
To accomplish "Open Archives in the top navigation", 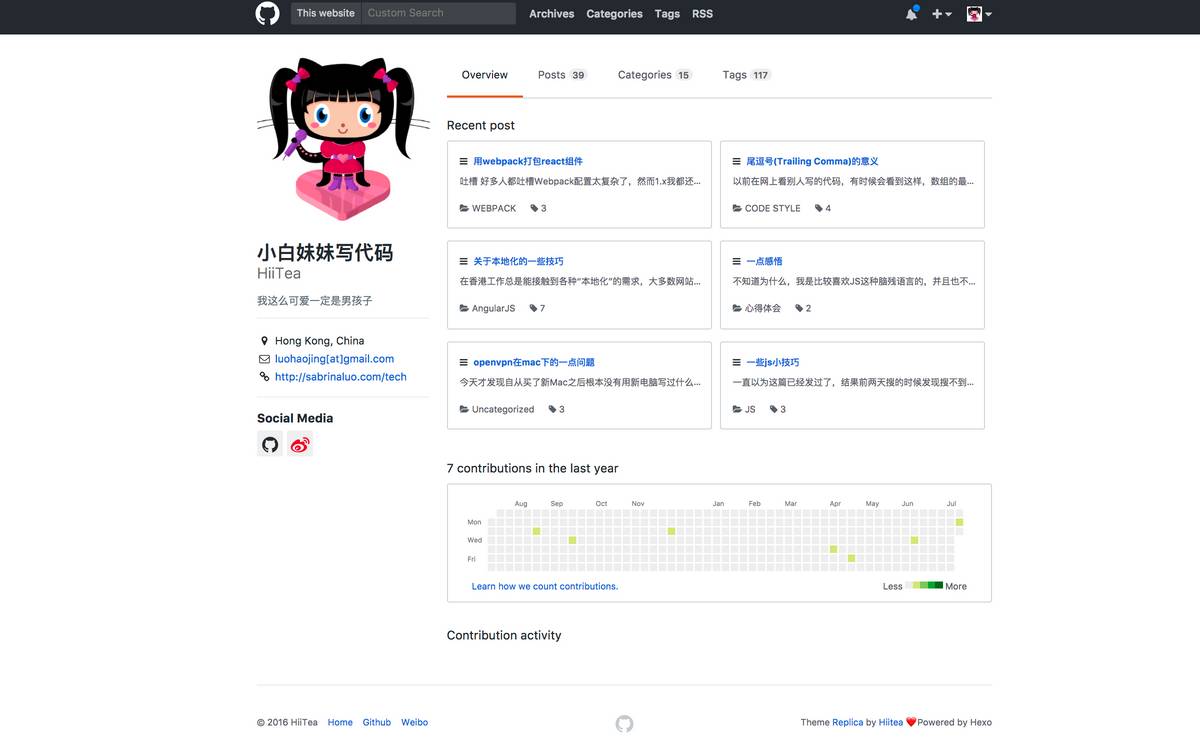I will [551, 14].
